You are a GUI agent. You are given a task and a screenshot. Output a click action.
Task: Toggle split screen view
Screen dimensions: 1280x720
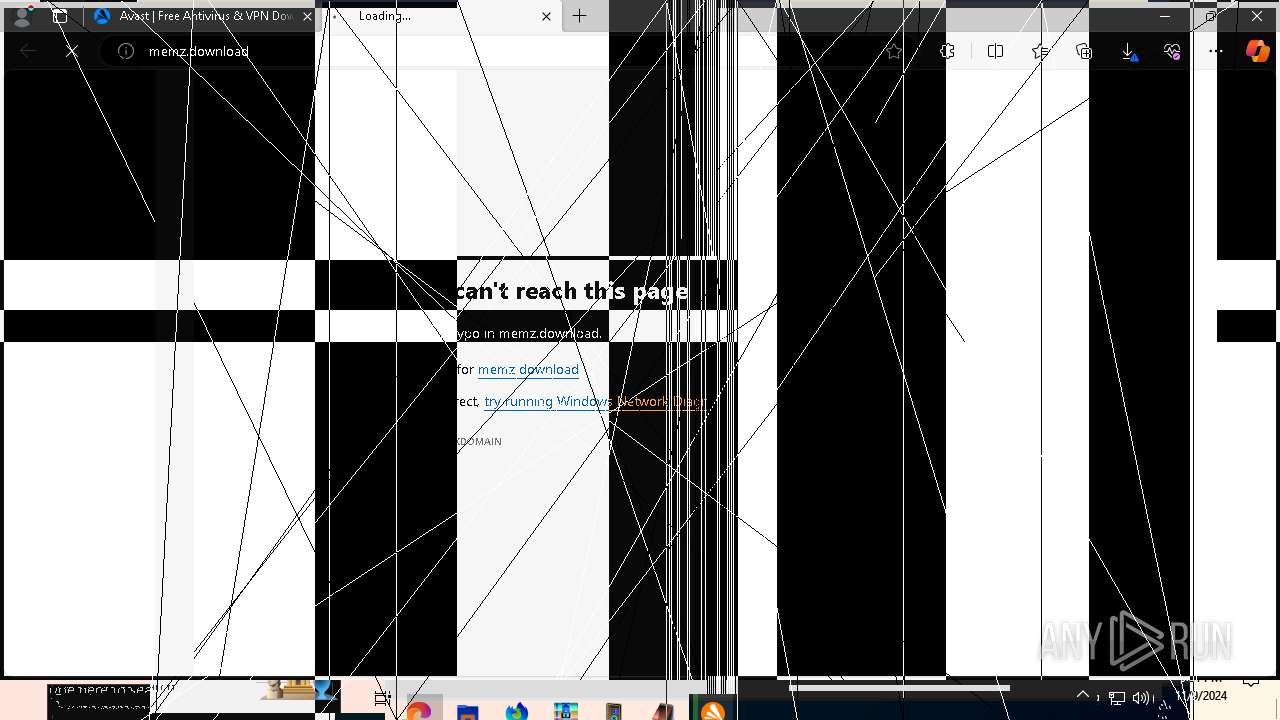pos(995,51)
